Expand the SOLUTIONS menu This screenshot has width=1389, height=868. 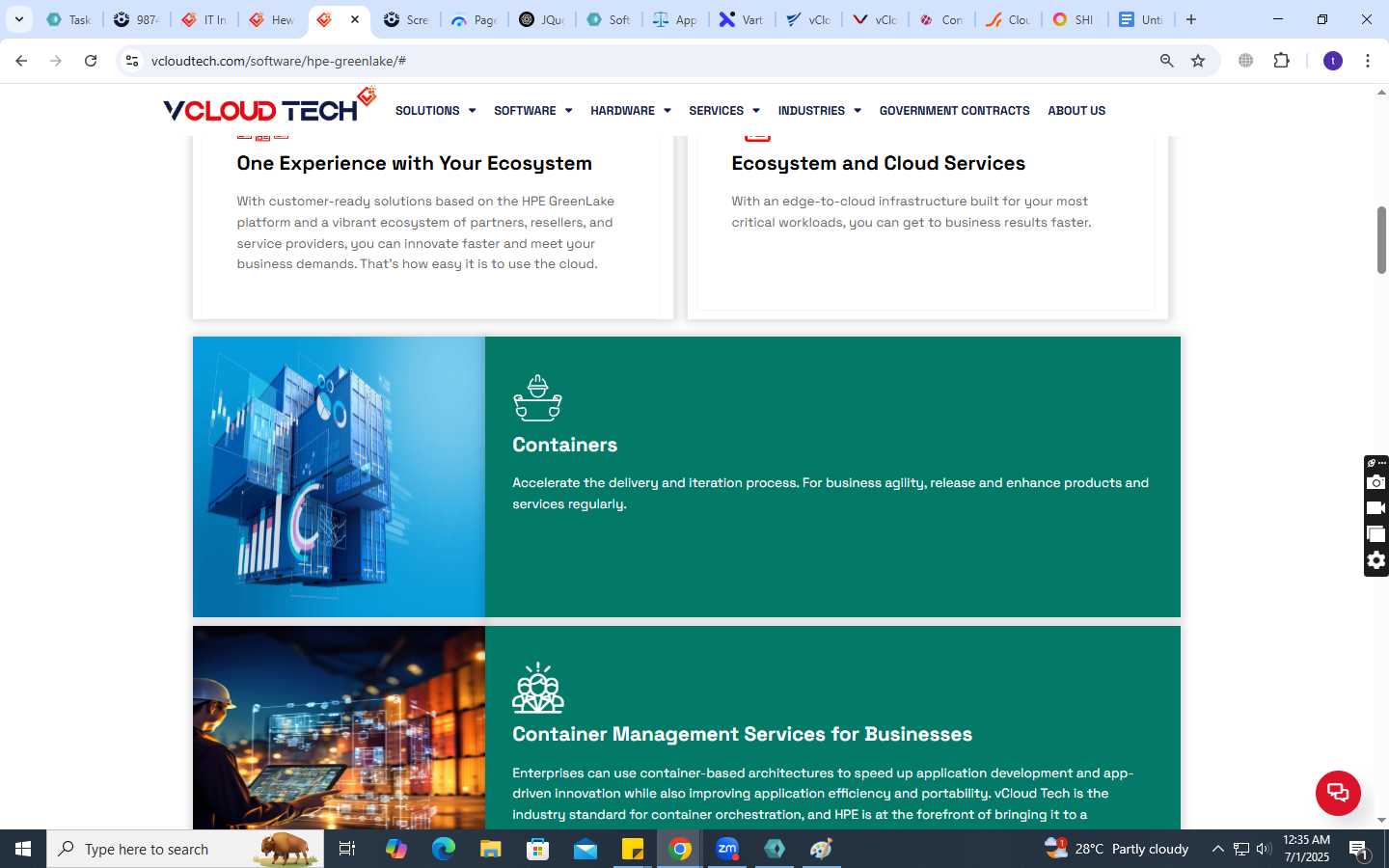point(435,111)
